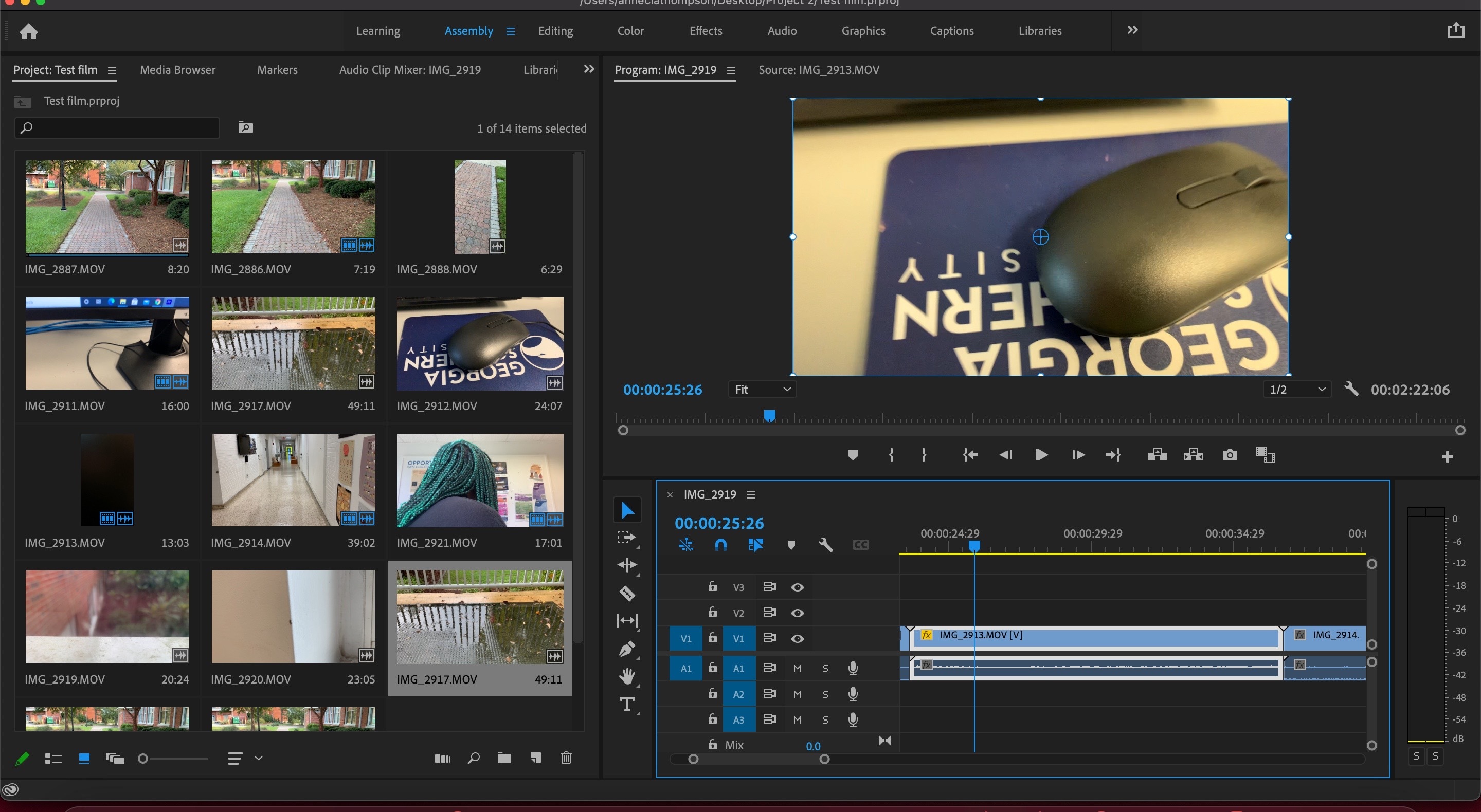1481x812 pixels.
Task: Open the 1/2 playback resolution dropdown
Action: click(x=1296, y=390)
